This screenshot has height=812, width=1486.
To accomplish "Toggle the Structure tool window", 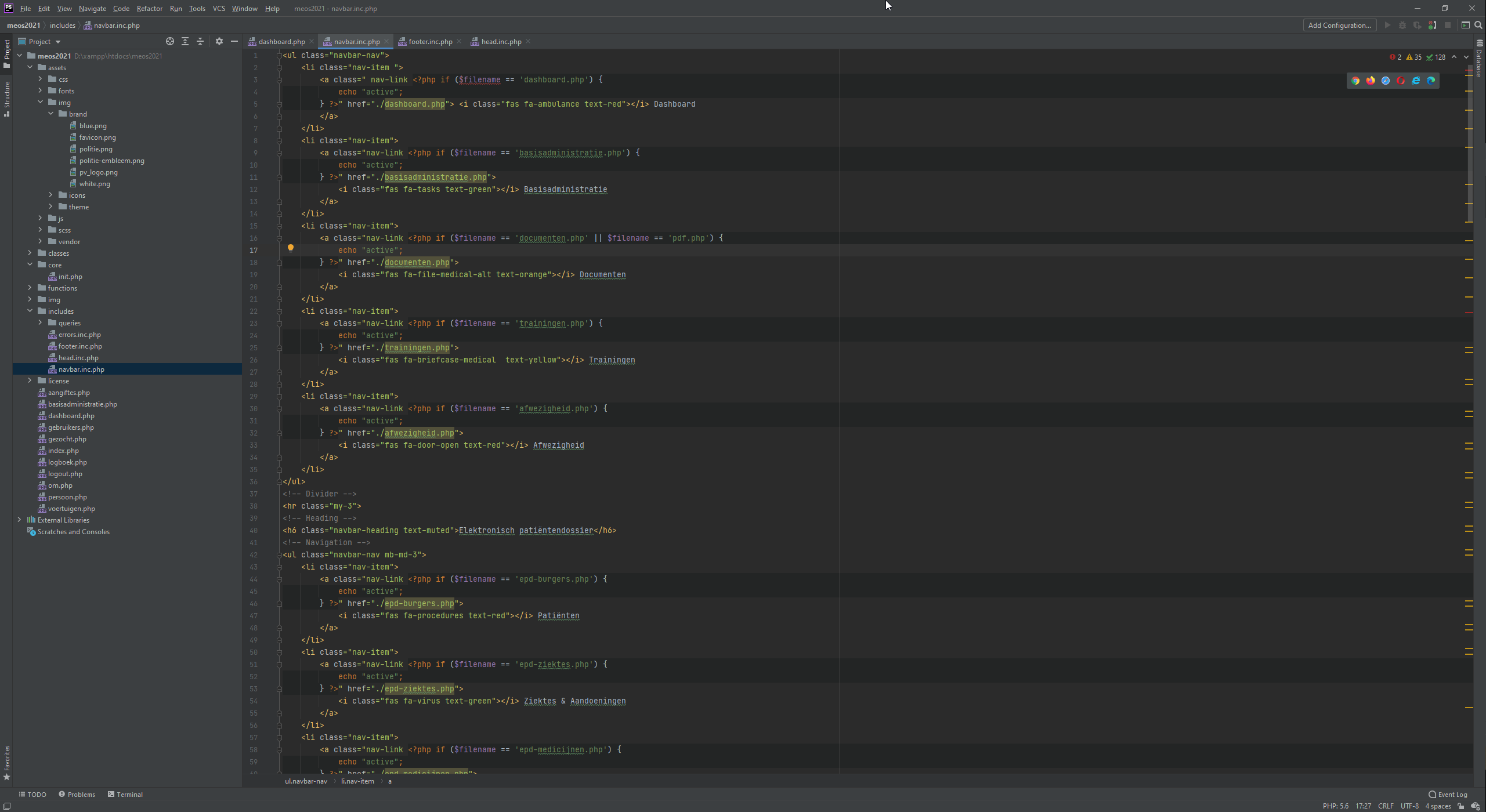I will click(x=6, y=99).
